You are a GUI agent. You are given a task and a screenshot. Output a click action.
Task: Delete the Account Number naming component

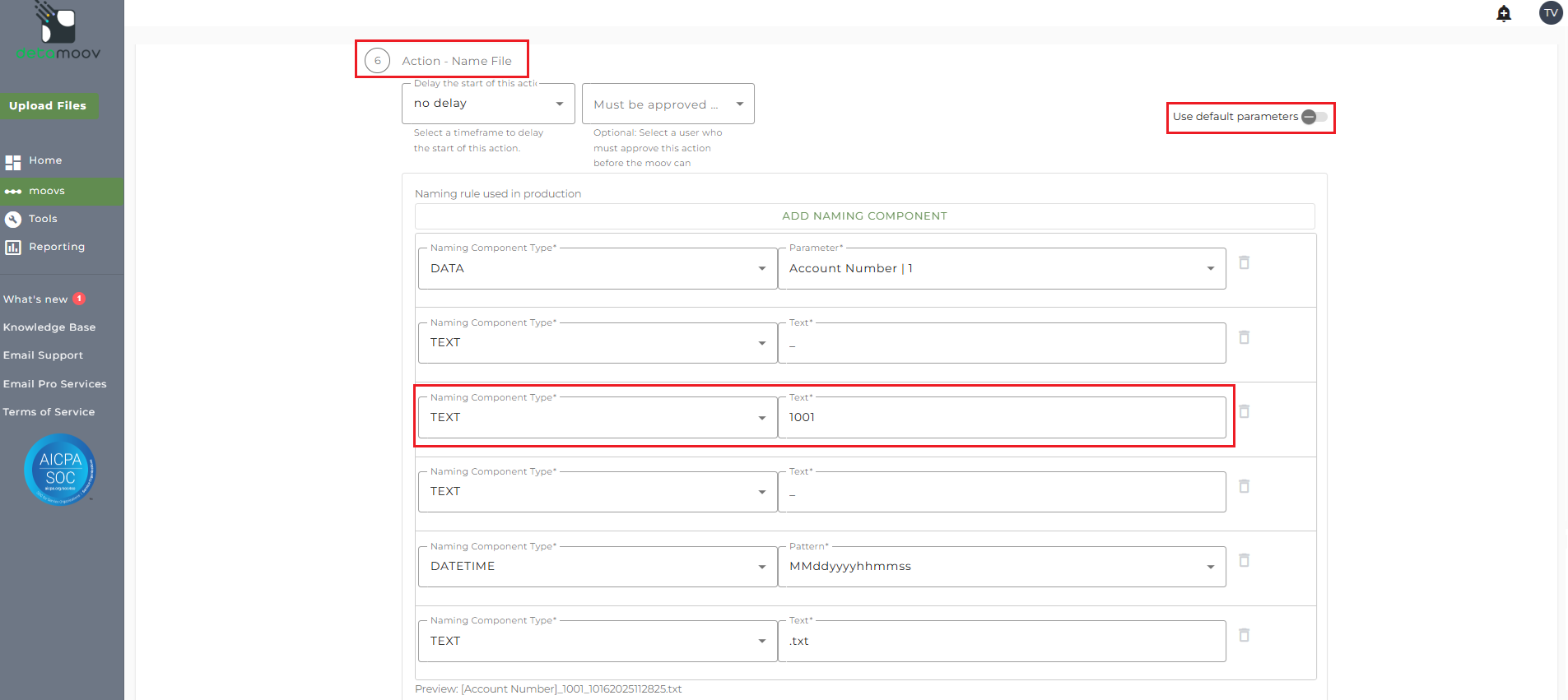point(1244,262)
